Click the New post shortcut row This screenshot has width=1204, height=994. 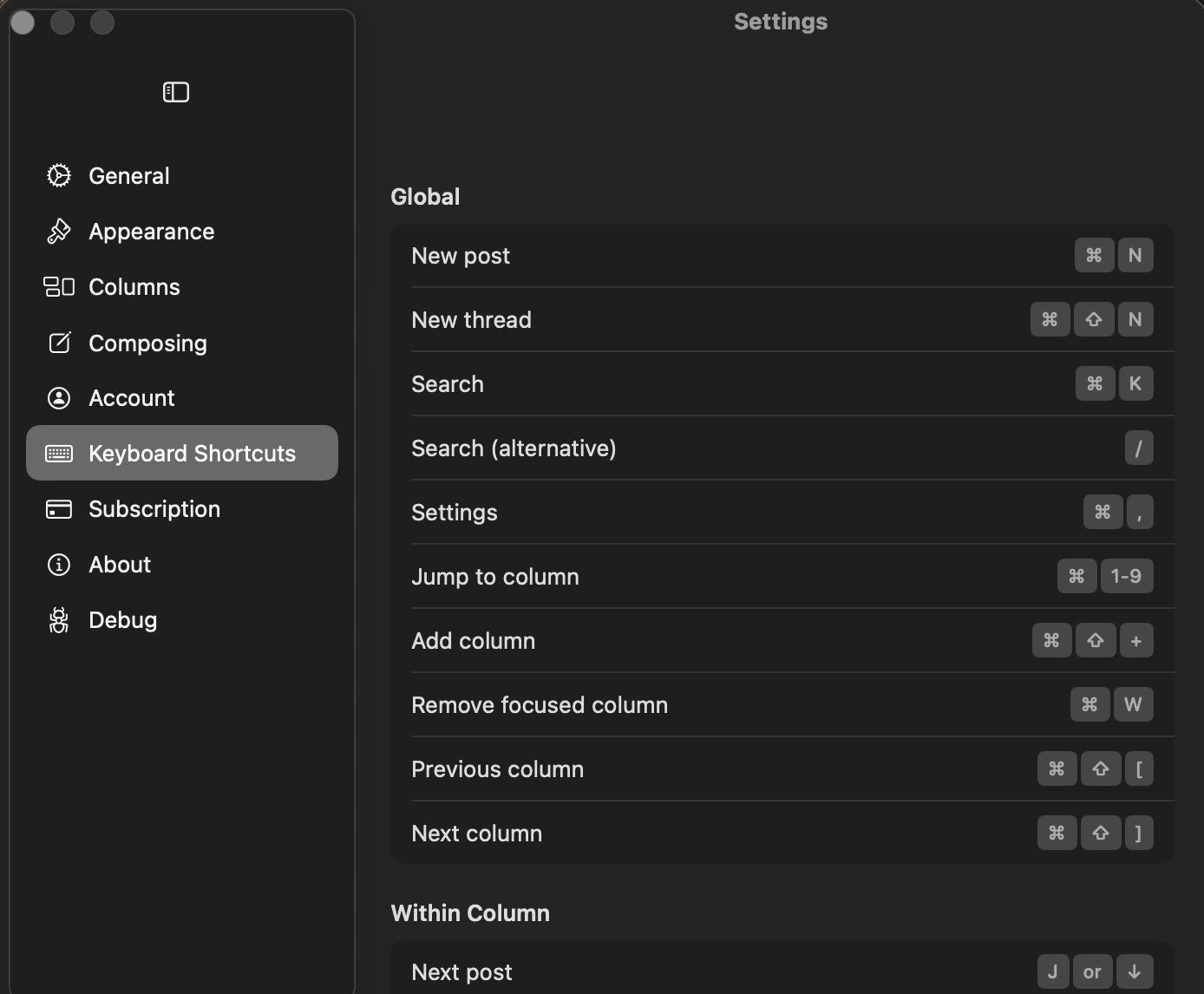click(781, 255)
